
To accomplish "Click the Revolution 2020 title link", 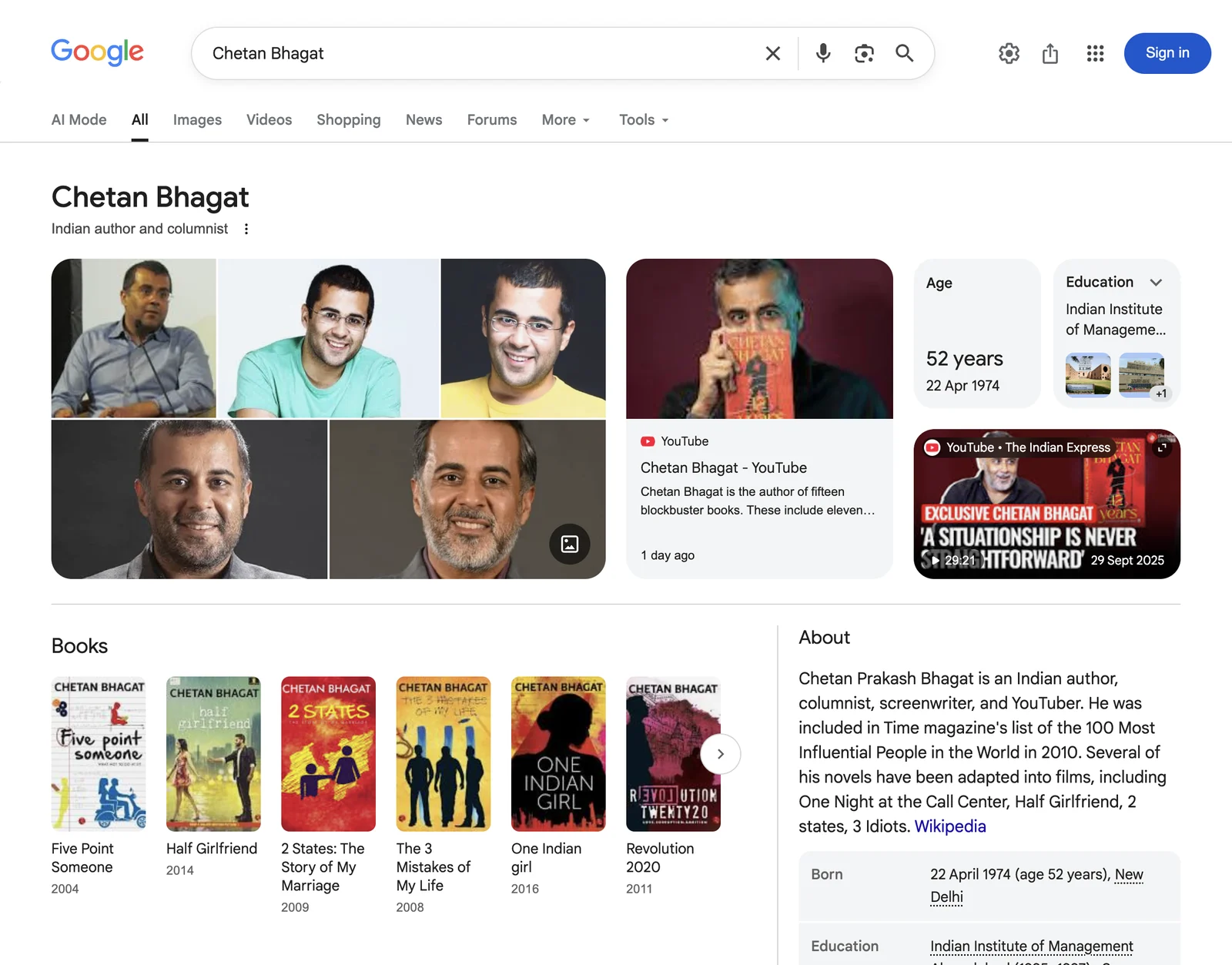I will coord(660,858).
